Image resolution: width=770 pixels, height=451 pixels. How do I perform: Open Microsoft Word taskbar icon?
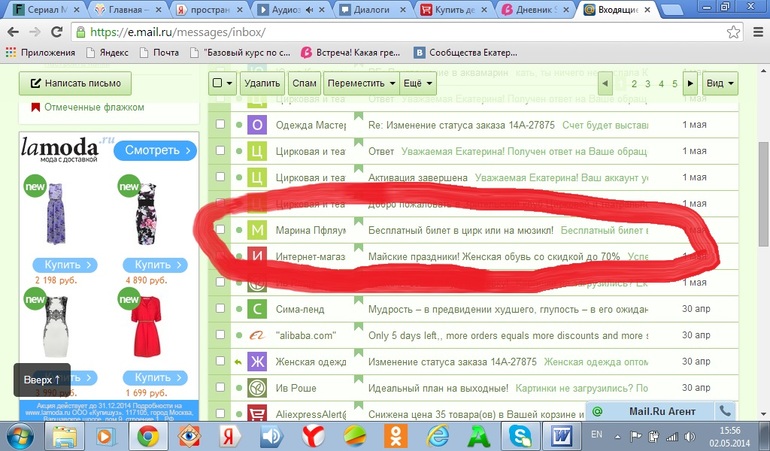click(562, 436)
